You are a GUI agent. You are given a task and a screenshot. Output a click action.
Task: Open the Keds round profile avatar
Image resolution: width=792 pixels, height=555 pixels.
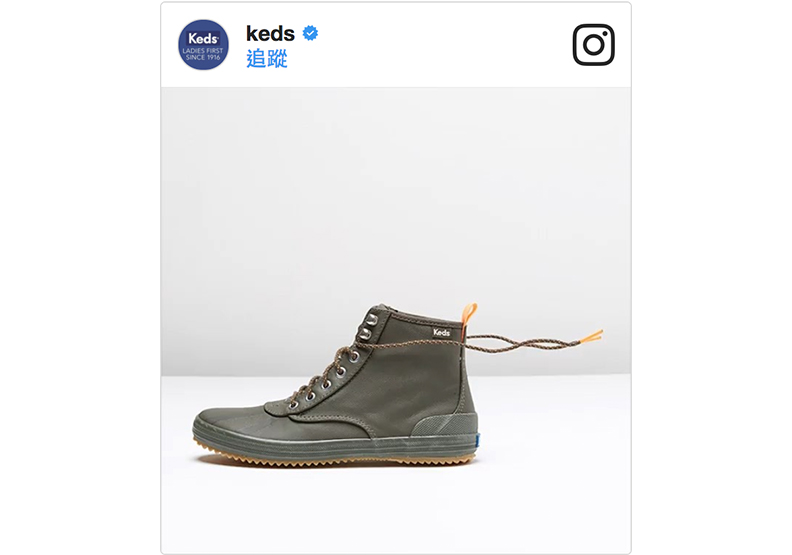coord(203,45)
